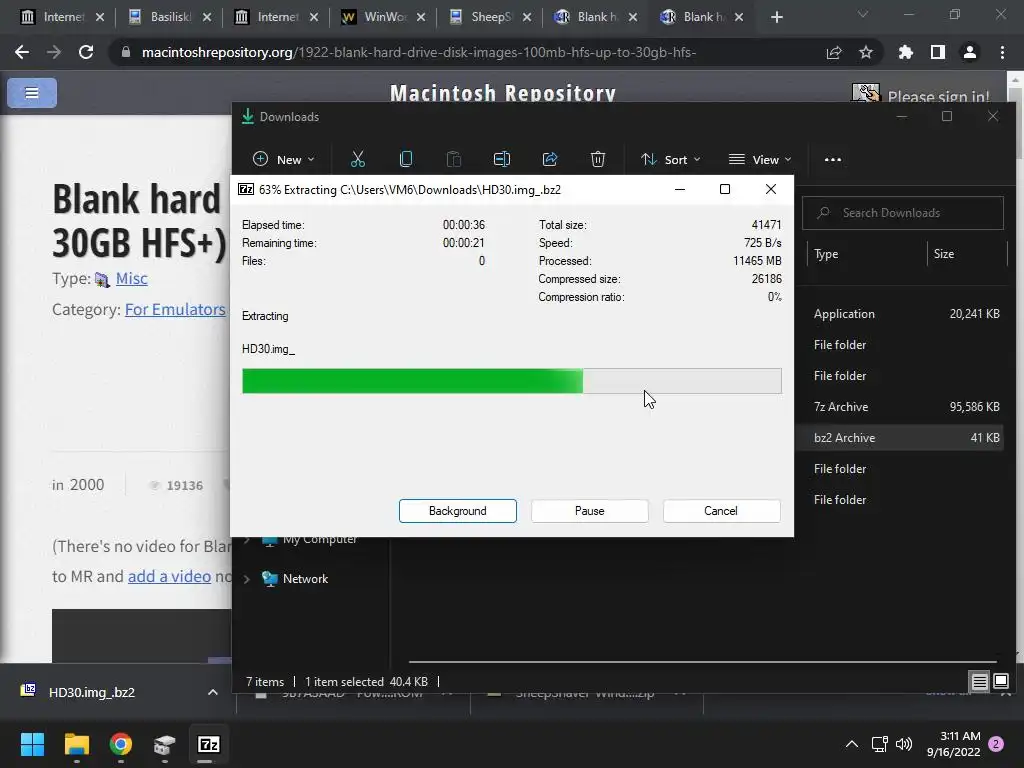Image resolution: width=1024 pixels, height=768 pixels.
Task: Click the Copy icon in Downloads toolbar
Action: [406, 159]
